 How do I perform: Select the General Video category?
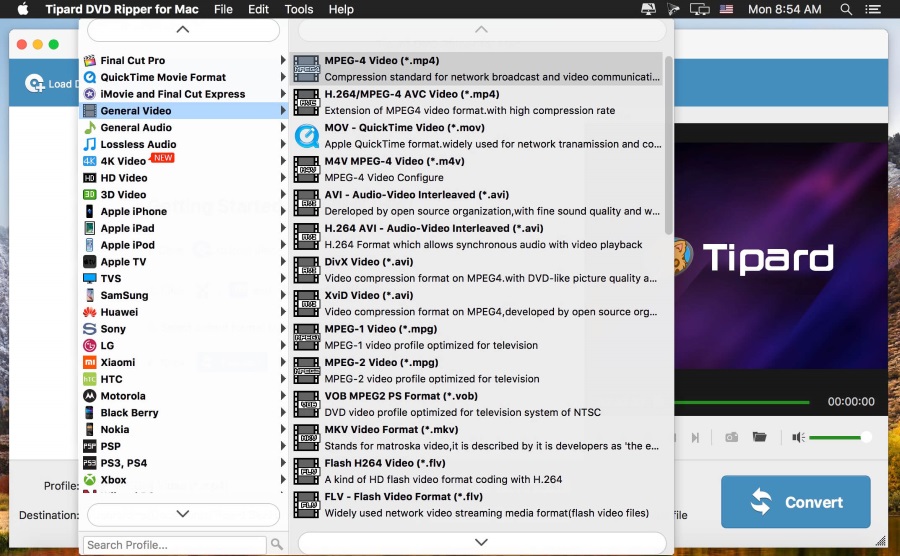tap(183, 111)
